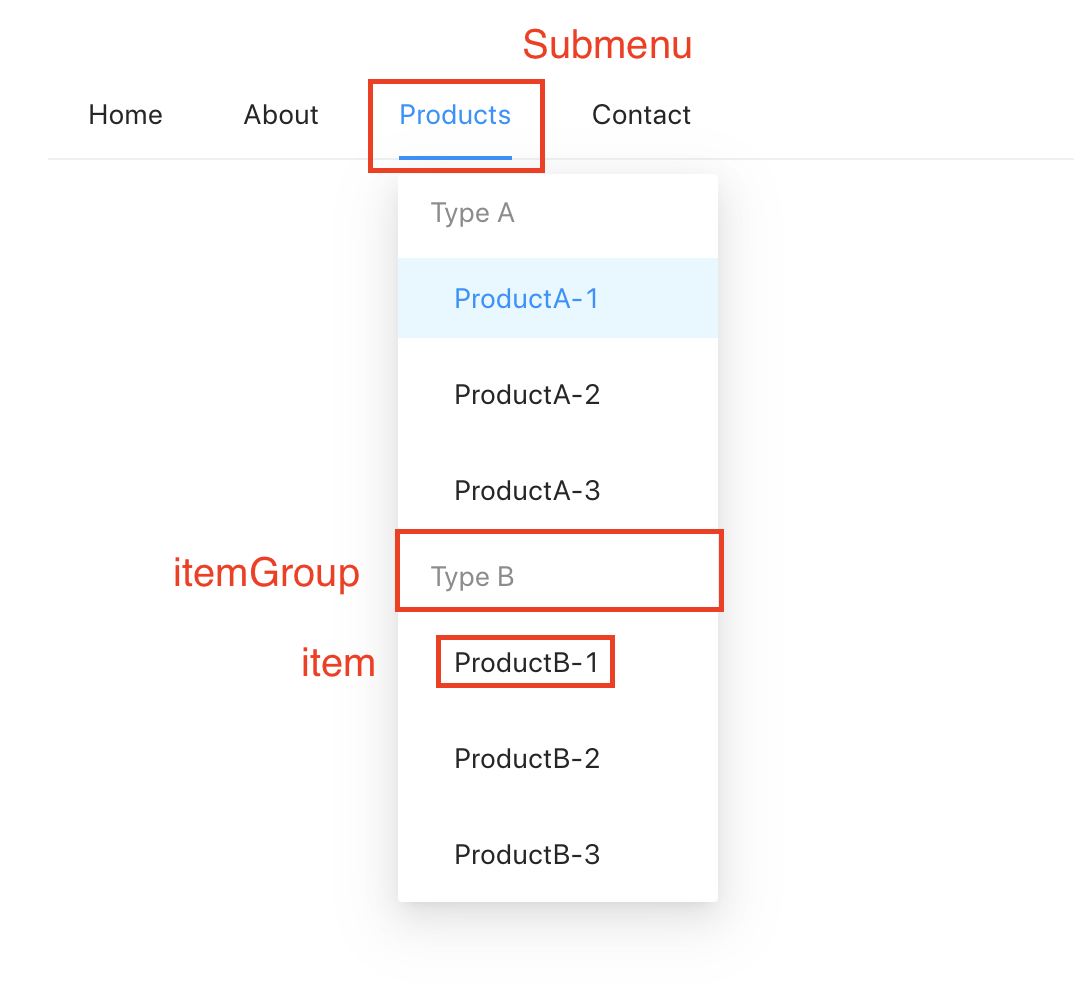Viewport: 1074px width, 1008px height.
Task: Choose ProductB-2 from the list
Action: click(527, 758)
